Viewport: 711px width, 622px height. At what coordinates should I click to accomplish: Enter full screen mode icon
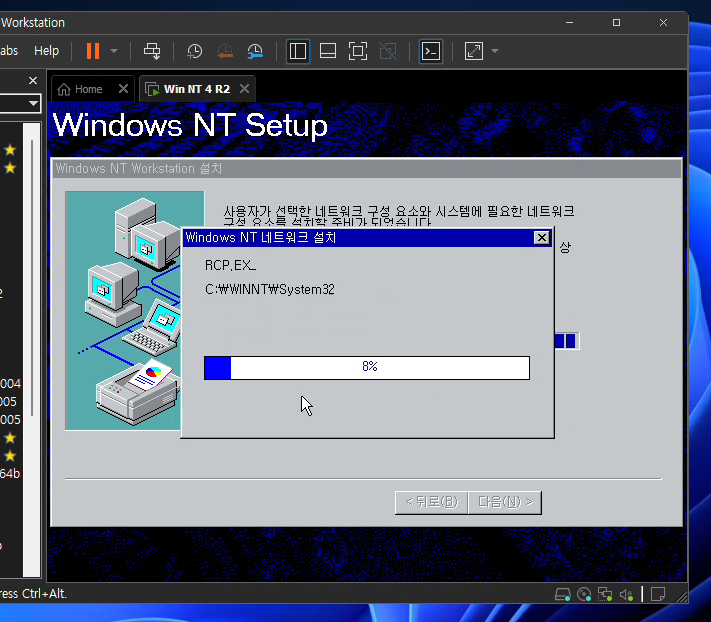358,51
